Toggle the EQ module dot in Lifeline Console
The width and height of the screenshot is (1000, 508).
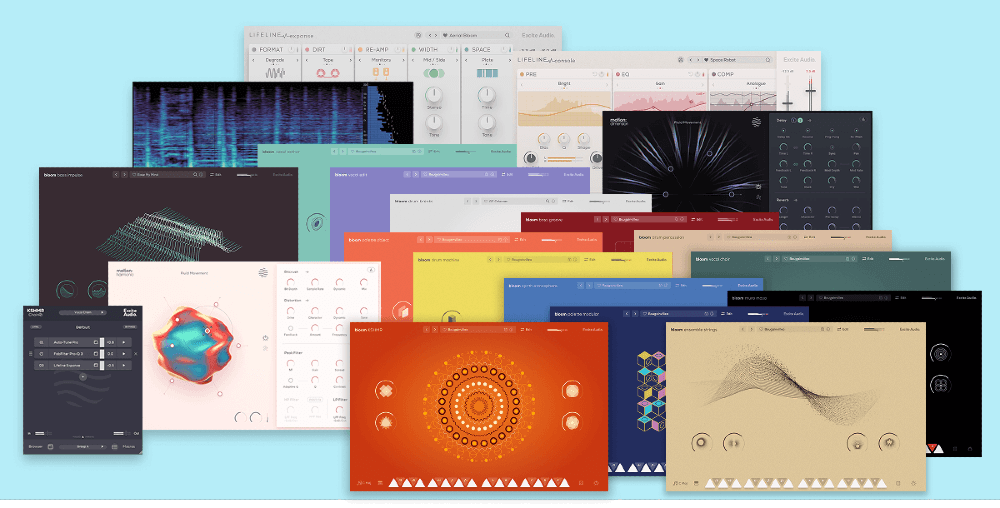(617, 75)
